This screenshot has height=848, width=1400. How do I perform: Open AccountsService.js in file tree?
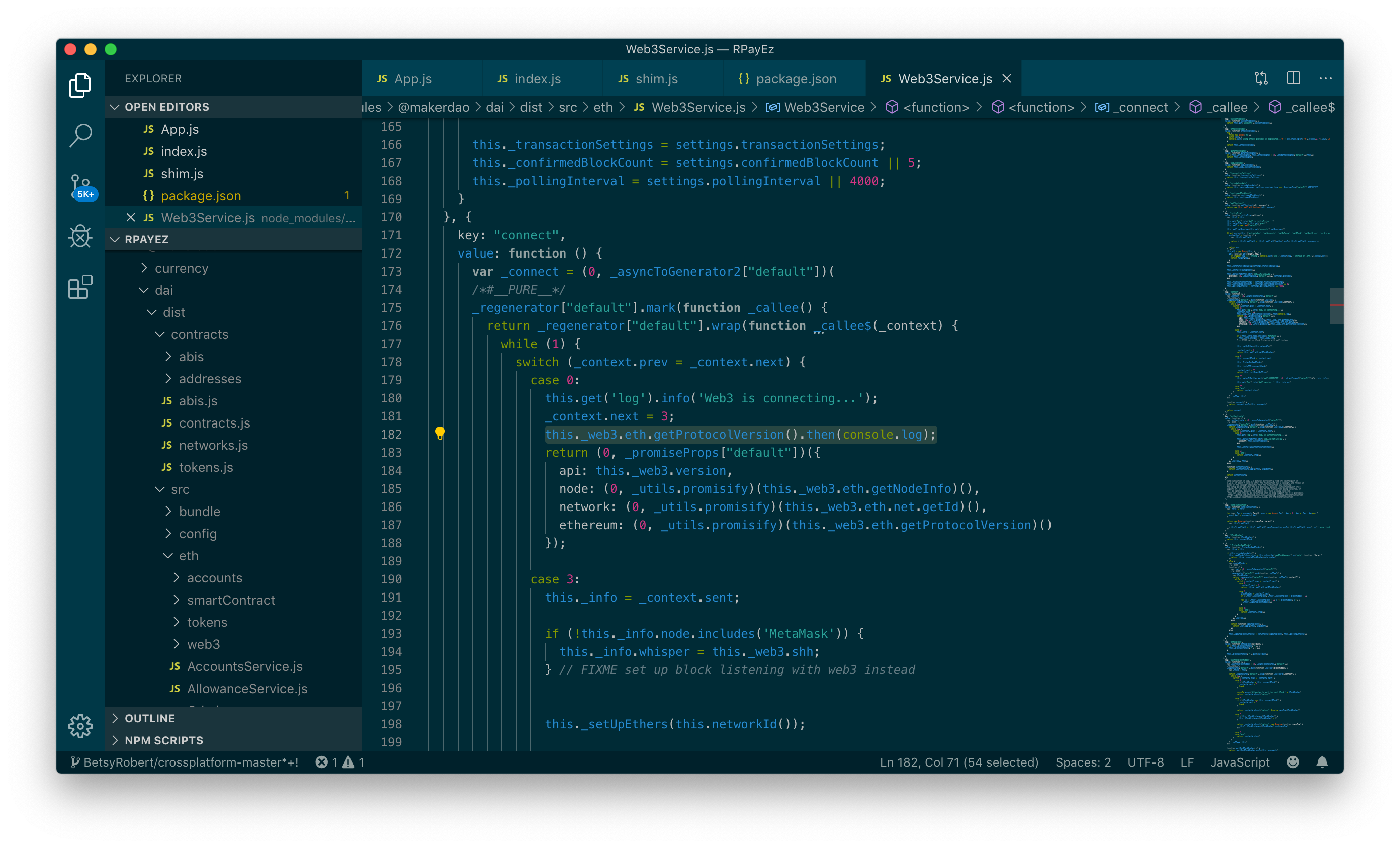pyautogui.click(x=233, y=666)
